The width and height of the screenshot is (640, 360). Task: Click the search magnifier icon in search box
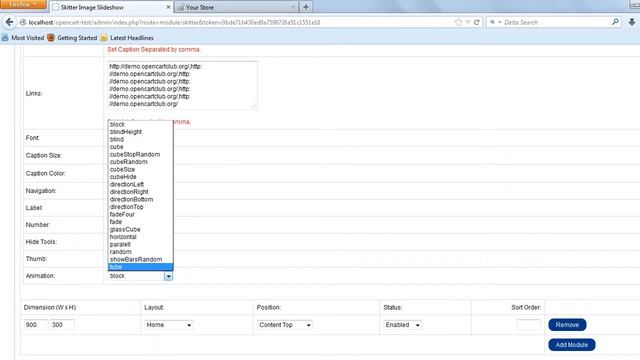click(615, 22)
